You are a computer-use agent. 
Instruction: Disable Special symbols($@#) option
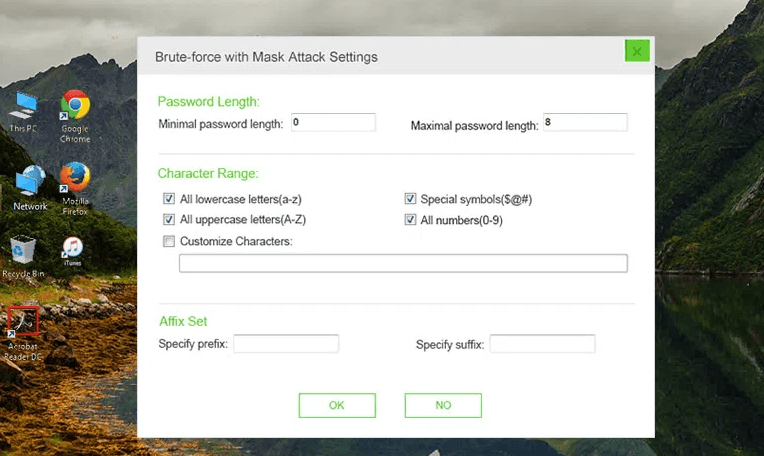tap(410, 199)
